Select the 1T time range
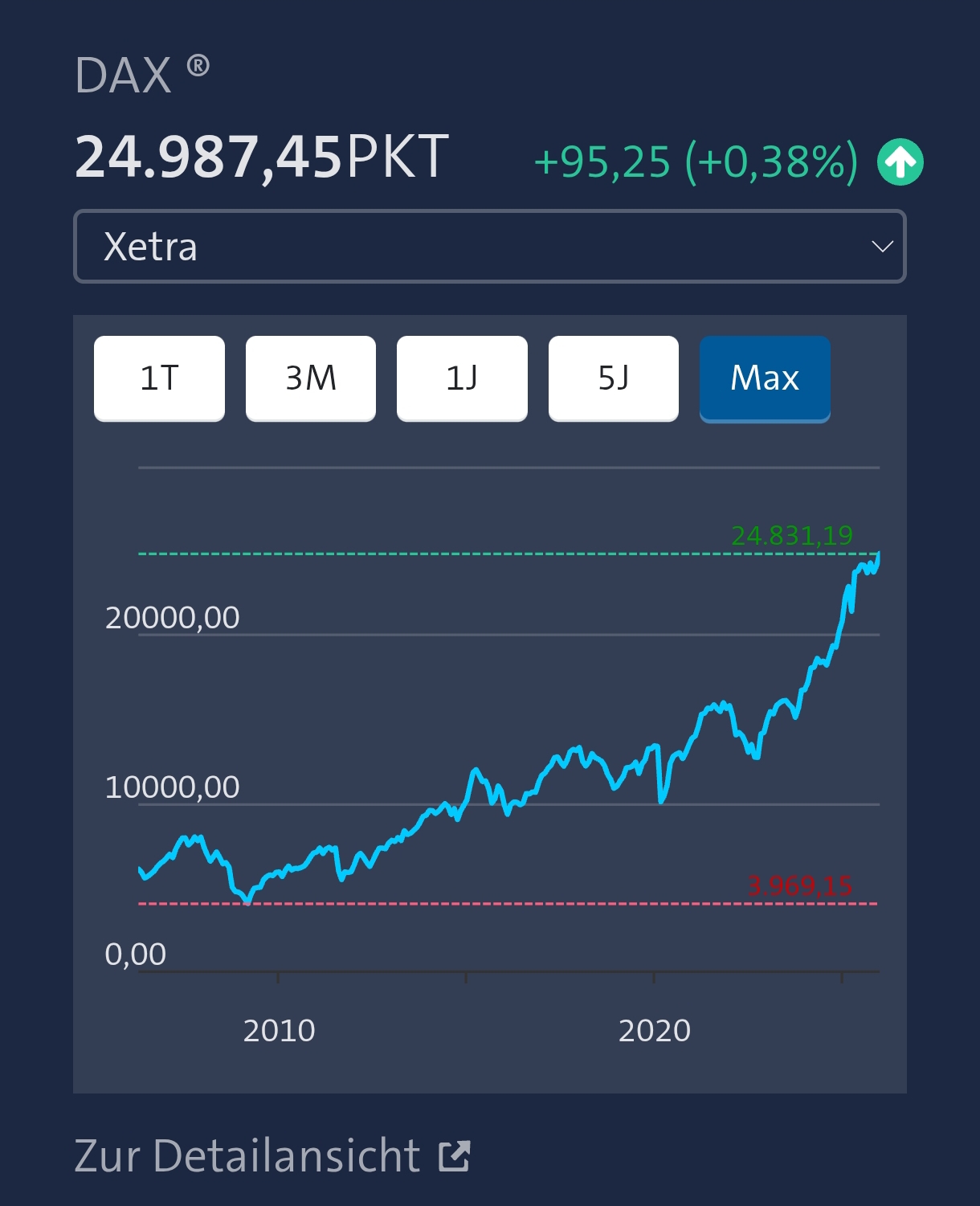The image size is (980, 1206). pyautogui.click(x=159, y=378)
